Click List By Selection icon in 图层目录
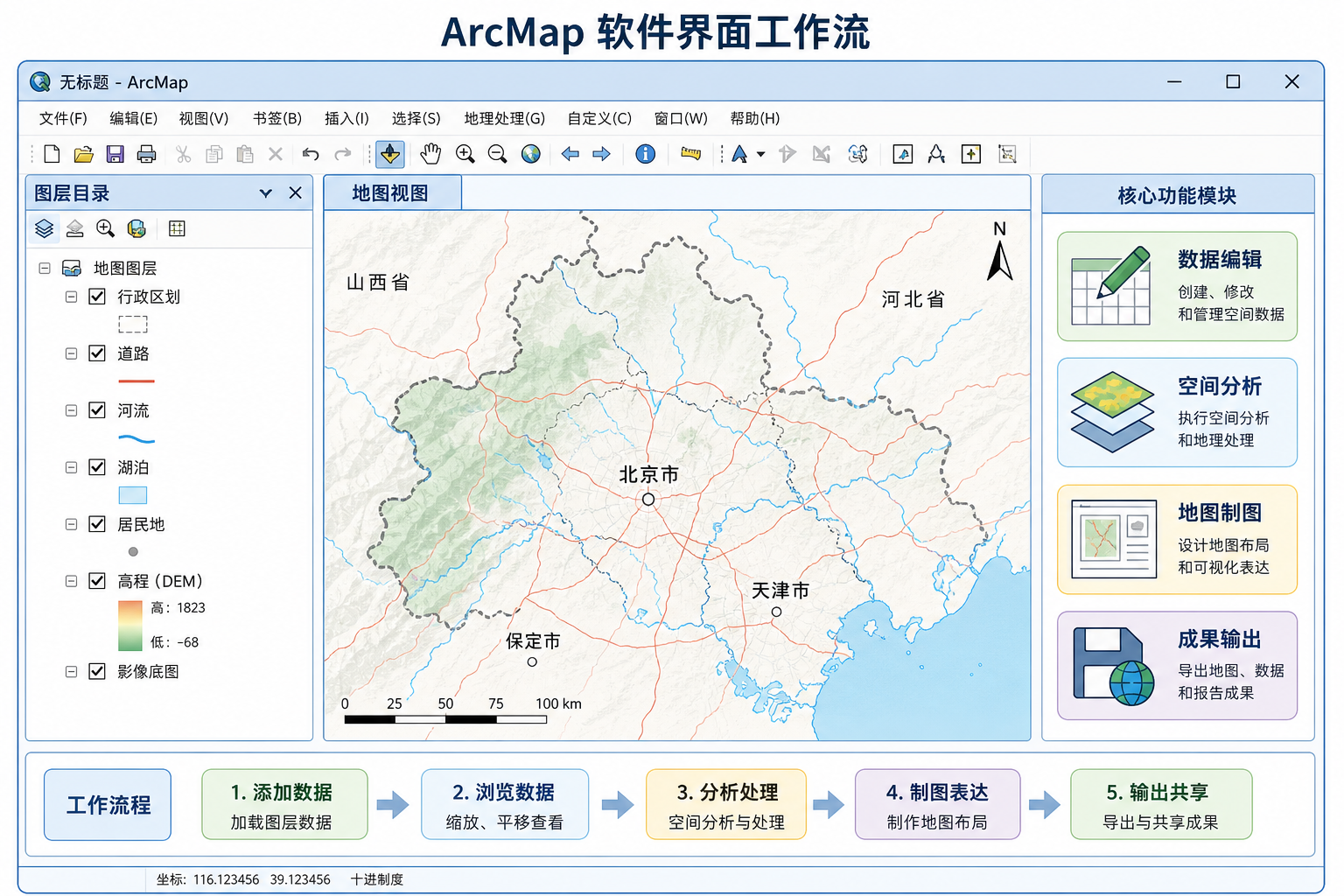Screen dimensions: 1344x896 click(x=136, y=228)
